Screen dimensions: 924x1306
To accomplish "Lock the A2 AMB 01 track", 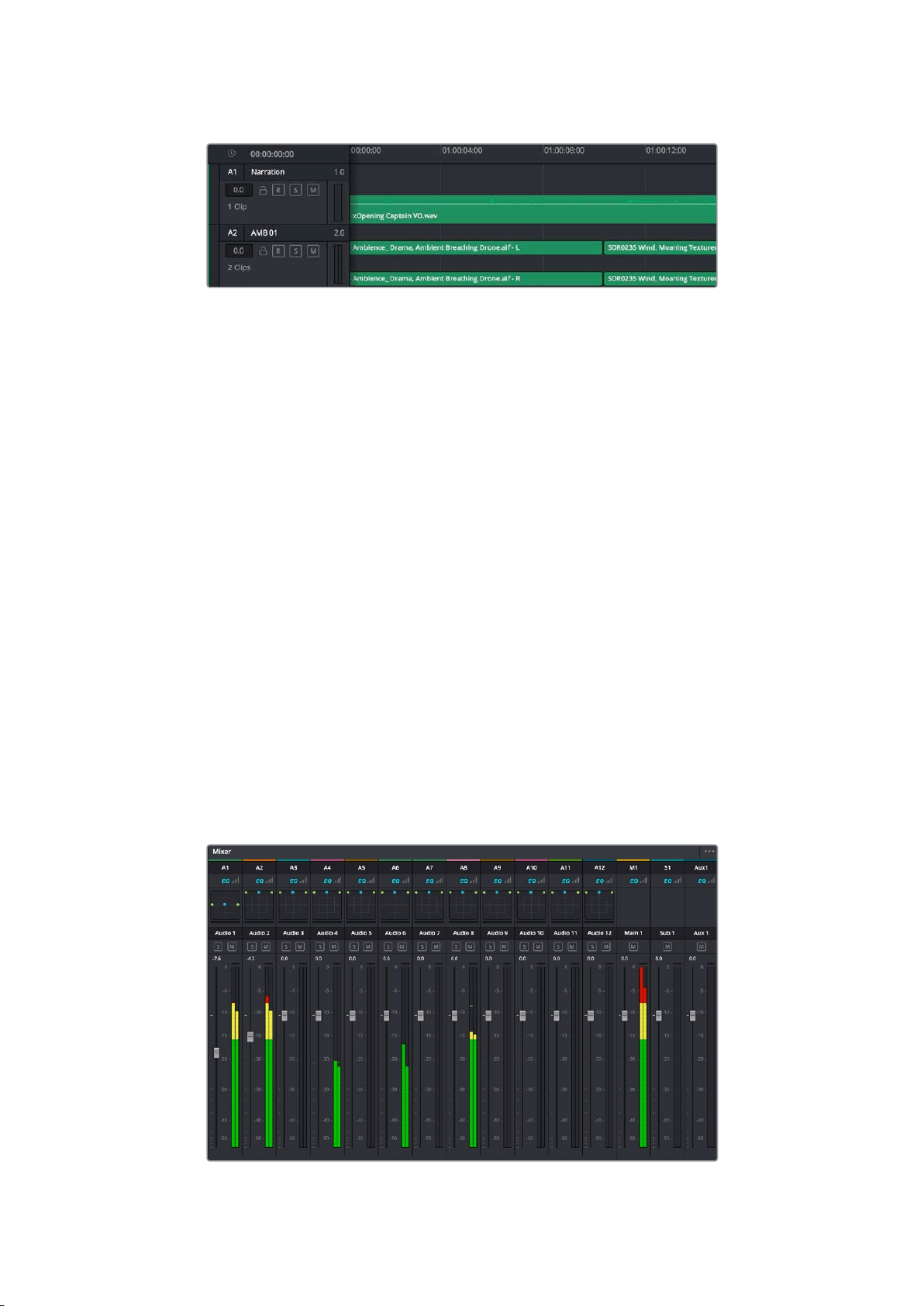I will point(263,251).
